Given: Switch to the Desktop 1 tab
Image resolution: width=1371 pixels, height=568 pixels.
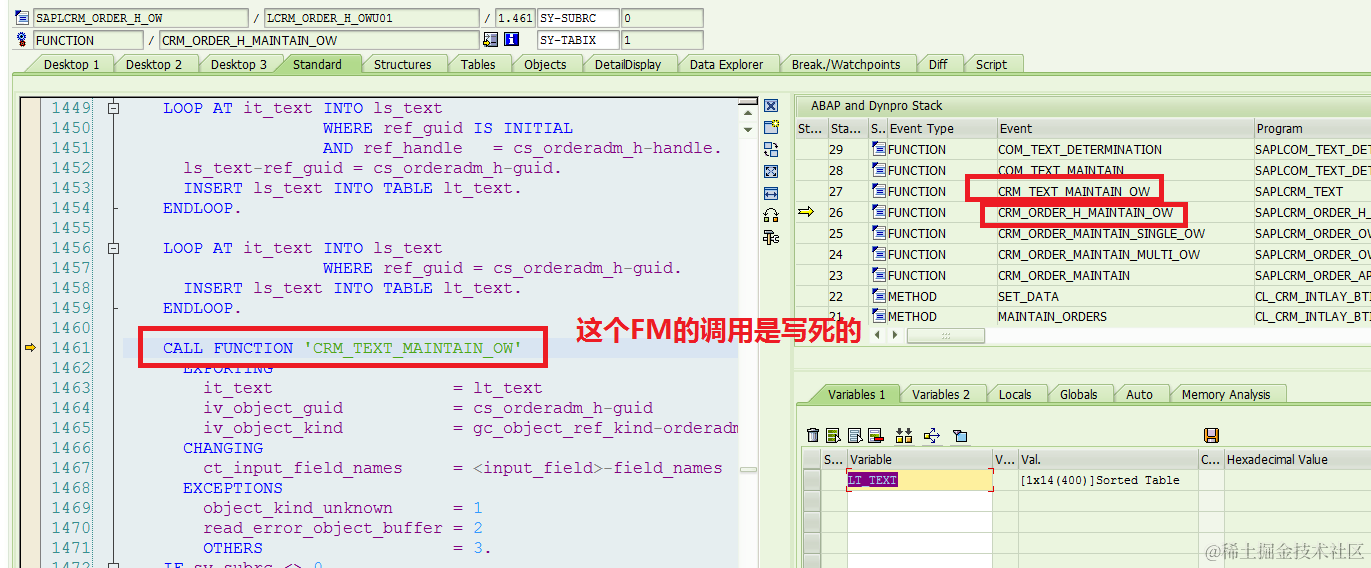Looking at the screenshot, I should (70, 64).
